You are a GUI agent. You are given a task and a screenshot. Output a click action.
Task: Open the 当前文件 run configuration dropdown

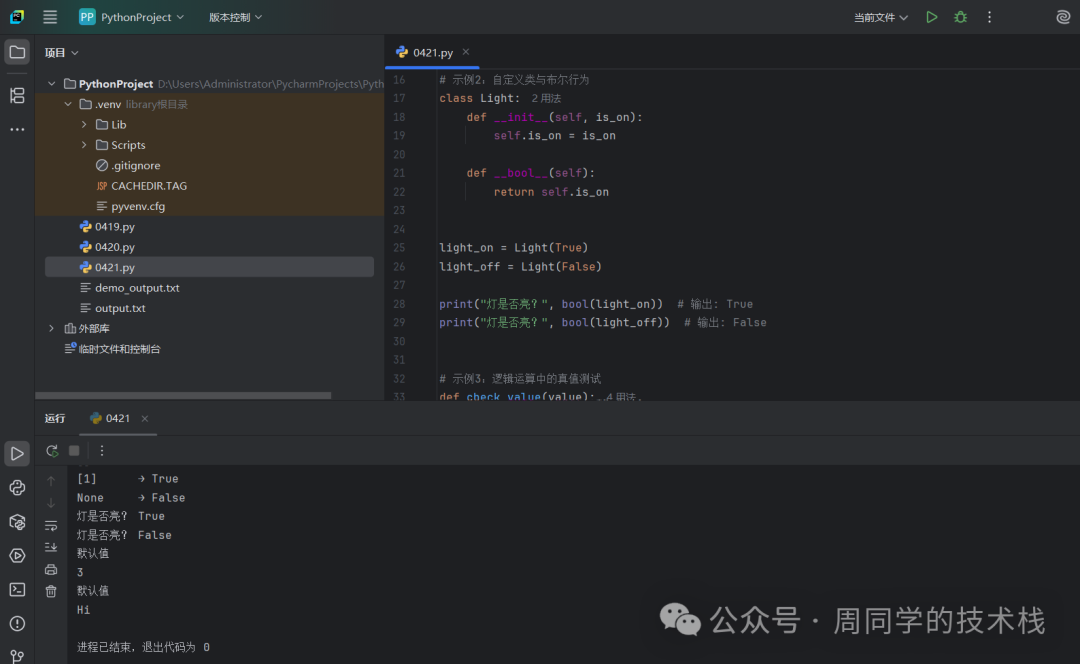[x=881, y=17]
